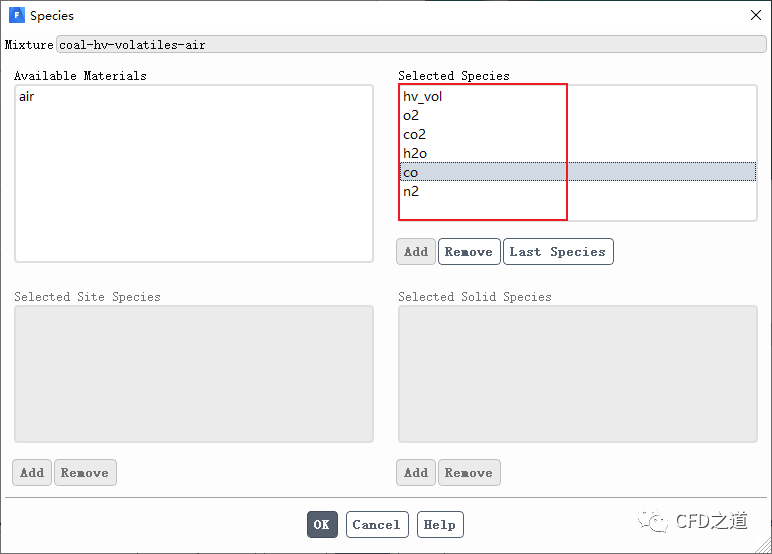Select air in Available Materials

(27, 97)
